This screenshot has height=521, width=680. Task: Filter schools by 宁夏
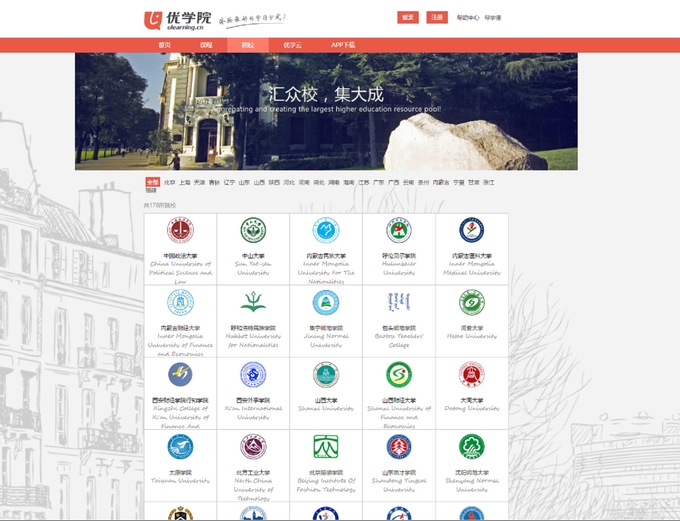(x=459, y=183)
